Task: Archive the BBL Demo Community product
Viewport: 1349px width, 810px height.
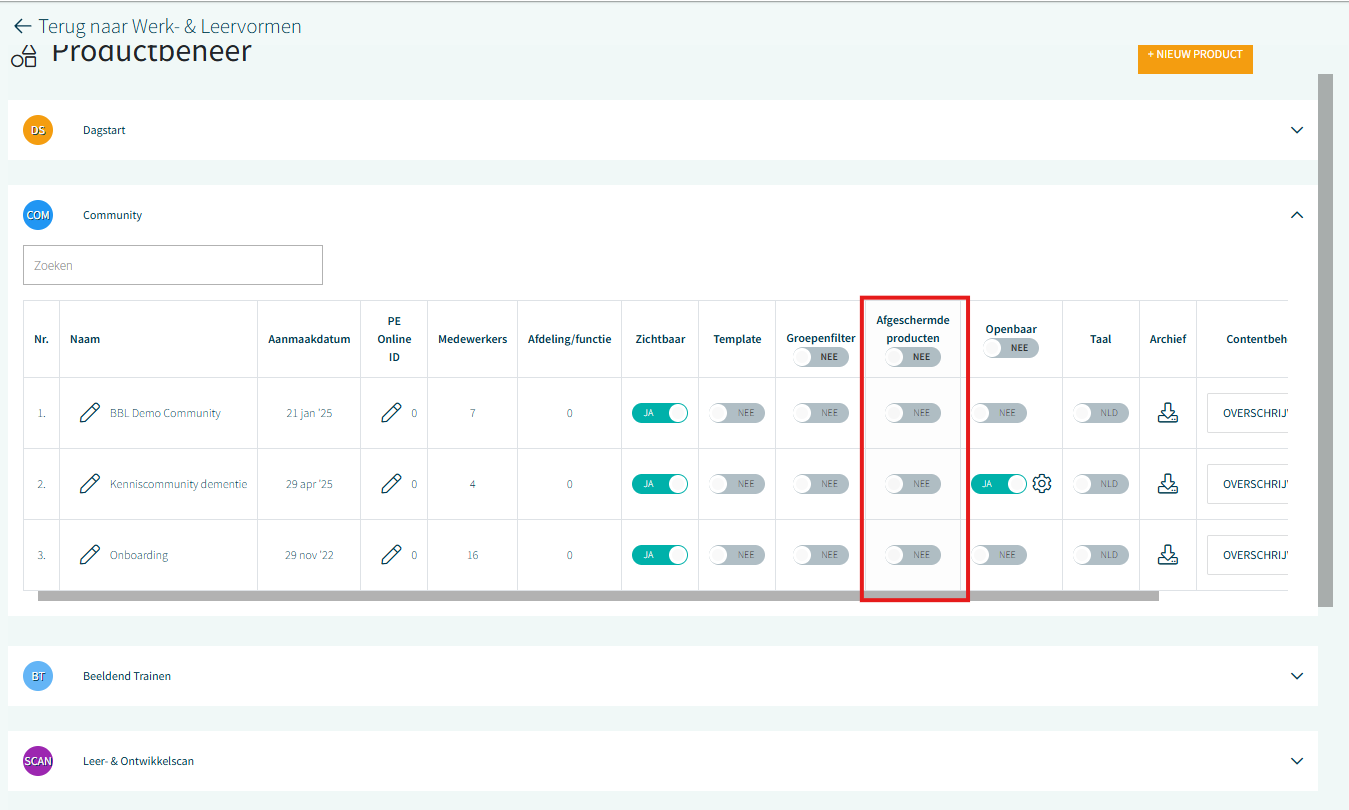Action: (x=1167, y=413)
